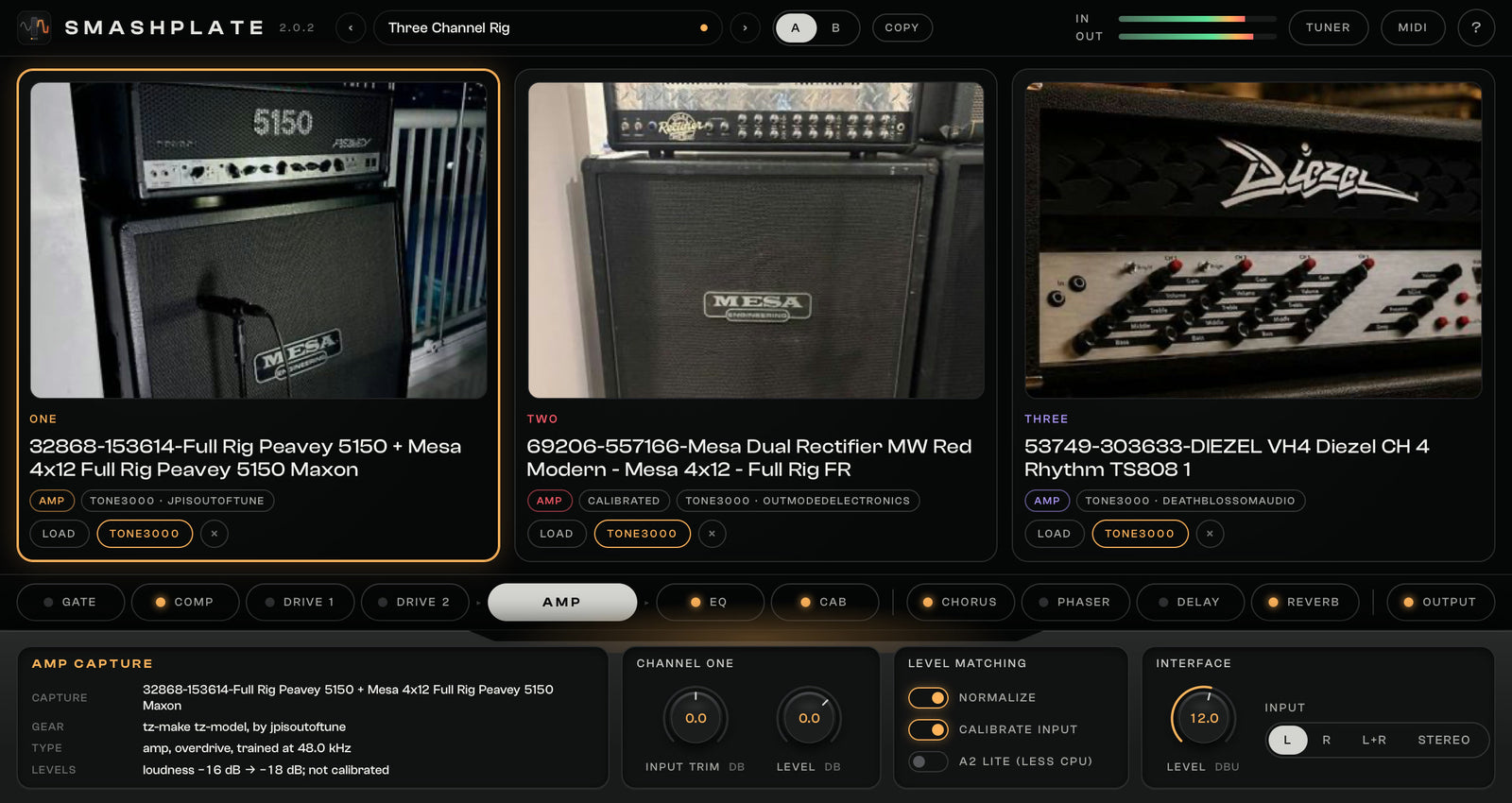Open the CHORUS module tab
Image resolution: width=1512 pixels, height=803 pixels.
pyautogui.click(x=960, y=602)
